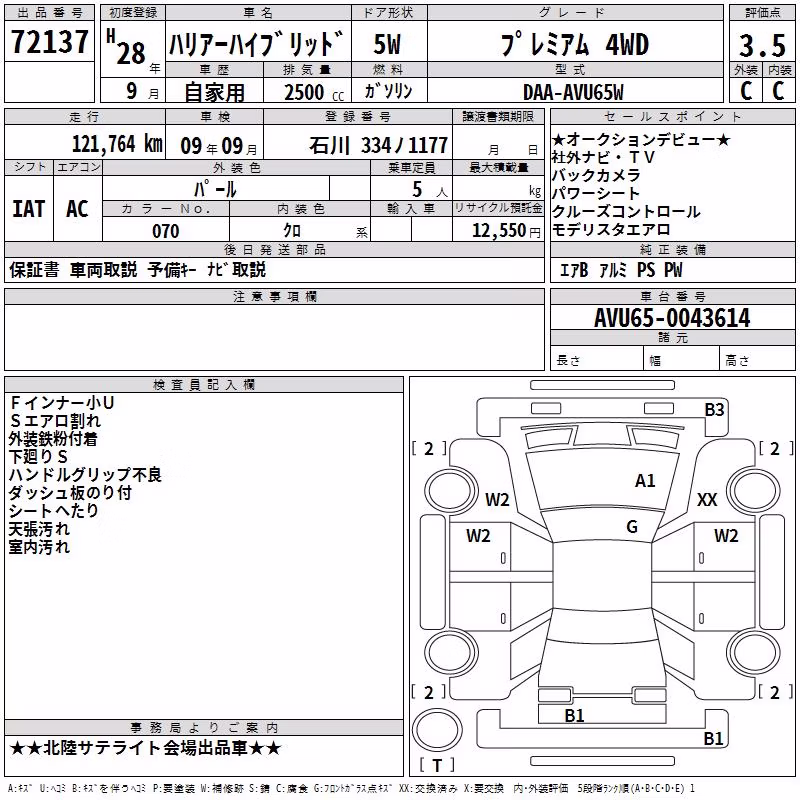Click inspector note ダッシュ板のり付

point(70,493)
